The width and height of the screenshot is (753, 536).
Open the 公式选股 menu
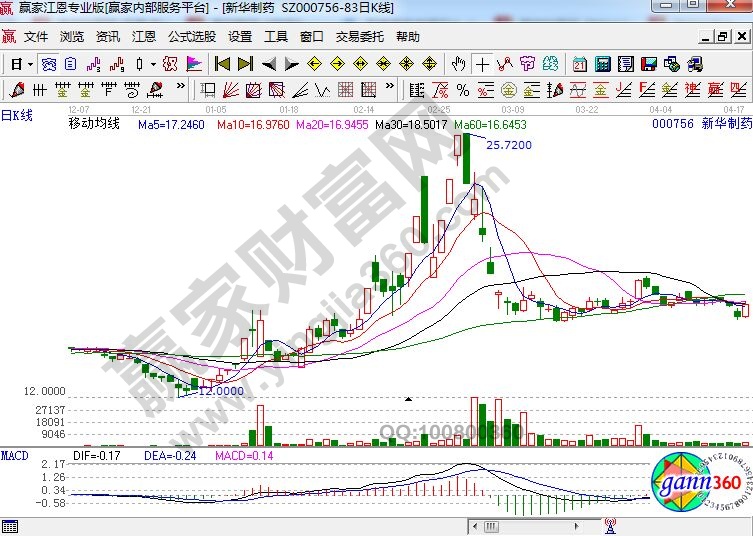pyautogui.click(x=191, y=37)
